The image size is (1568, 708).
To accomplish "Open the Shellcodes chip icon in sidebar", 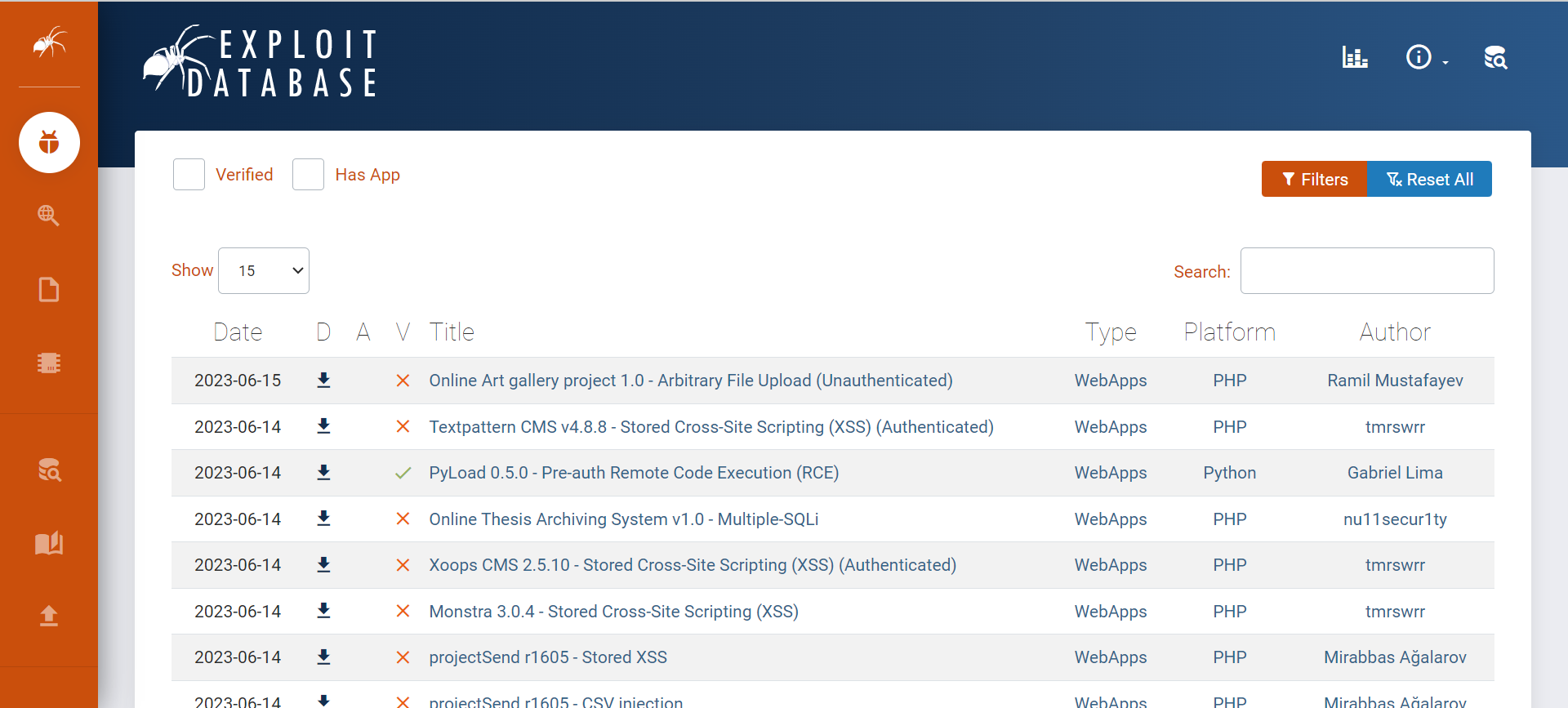I will pyautogui.click(x=49, y=363).
